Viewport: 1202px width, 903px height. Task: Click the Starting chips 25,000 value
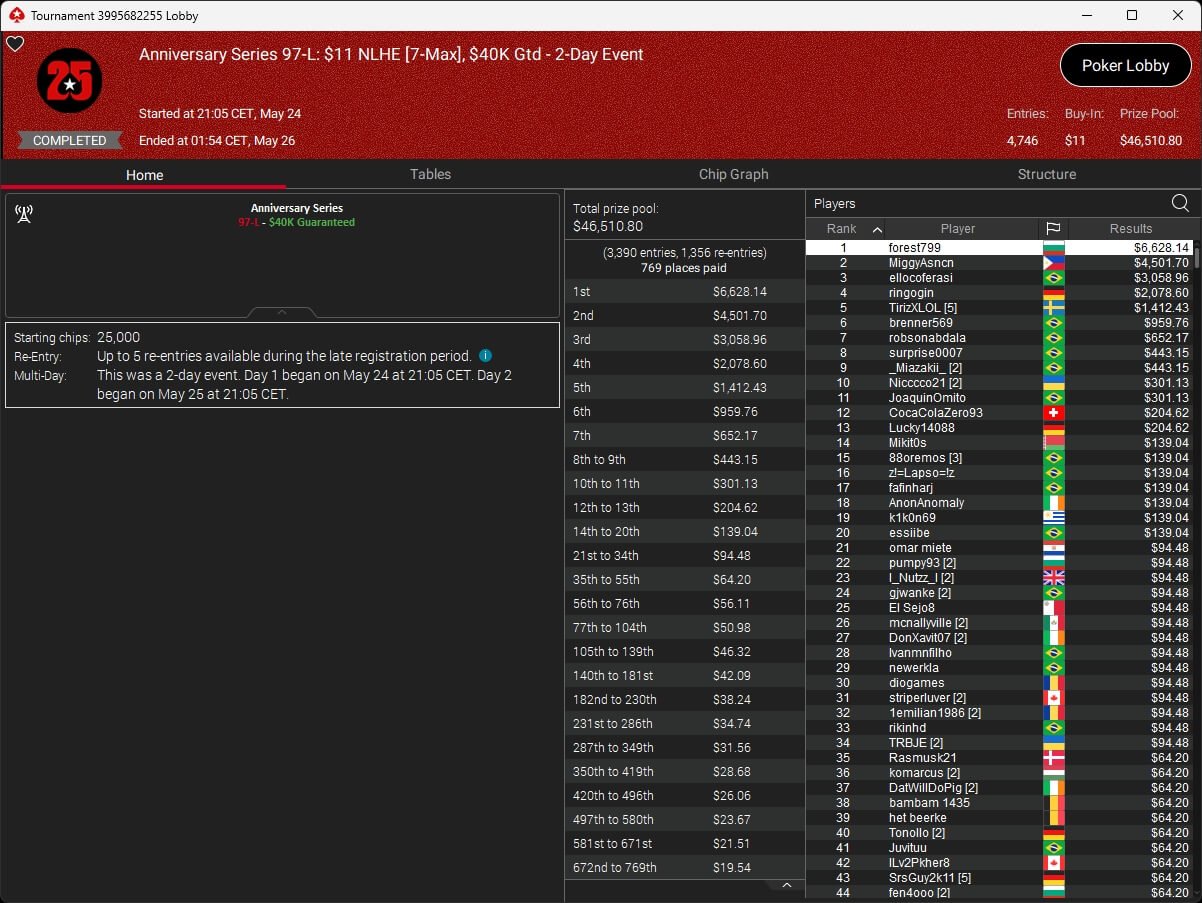point(118,338)
